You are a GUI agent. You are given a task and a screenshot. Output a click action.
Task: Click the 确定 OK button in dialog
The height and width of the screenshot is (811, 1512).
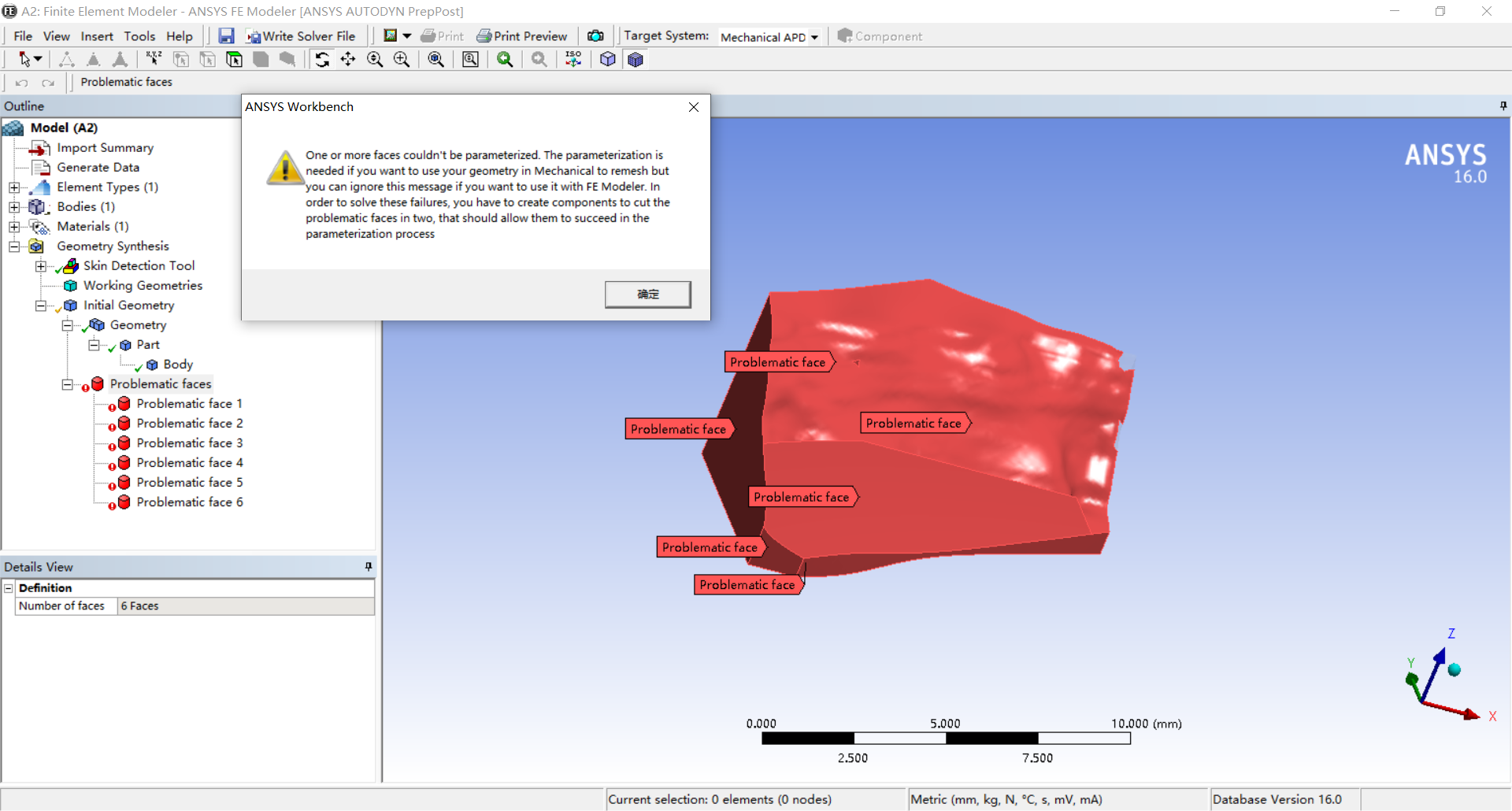648,294
